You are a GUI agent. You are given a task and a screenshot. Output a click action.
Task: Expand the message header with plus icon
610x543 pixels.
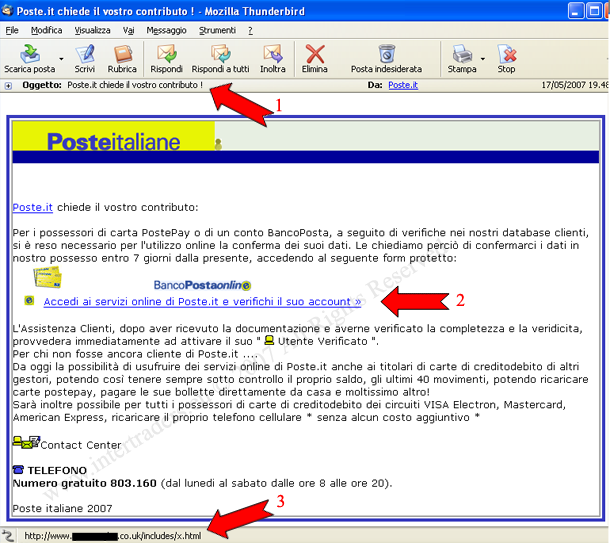click(8, 85)
